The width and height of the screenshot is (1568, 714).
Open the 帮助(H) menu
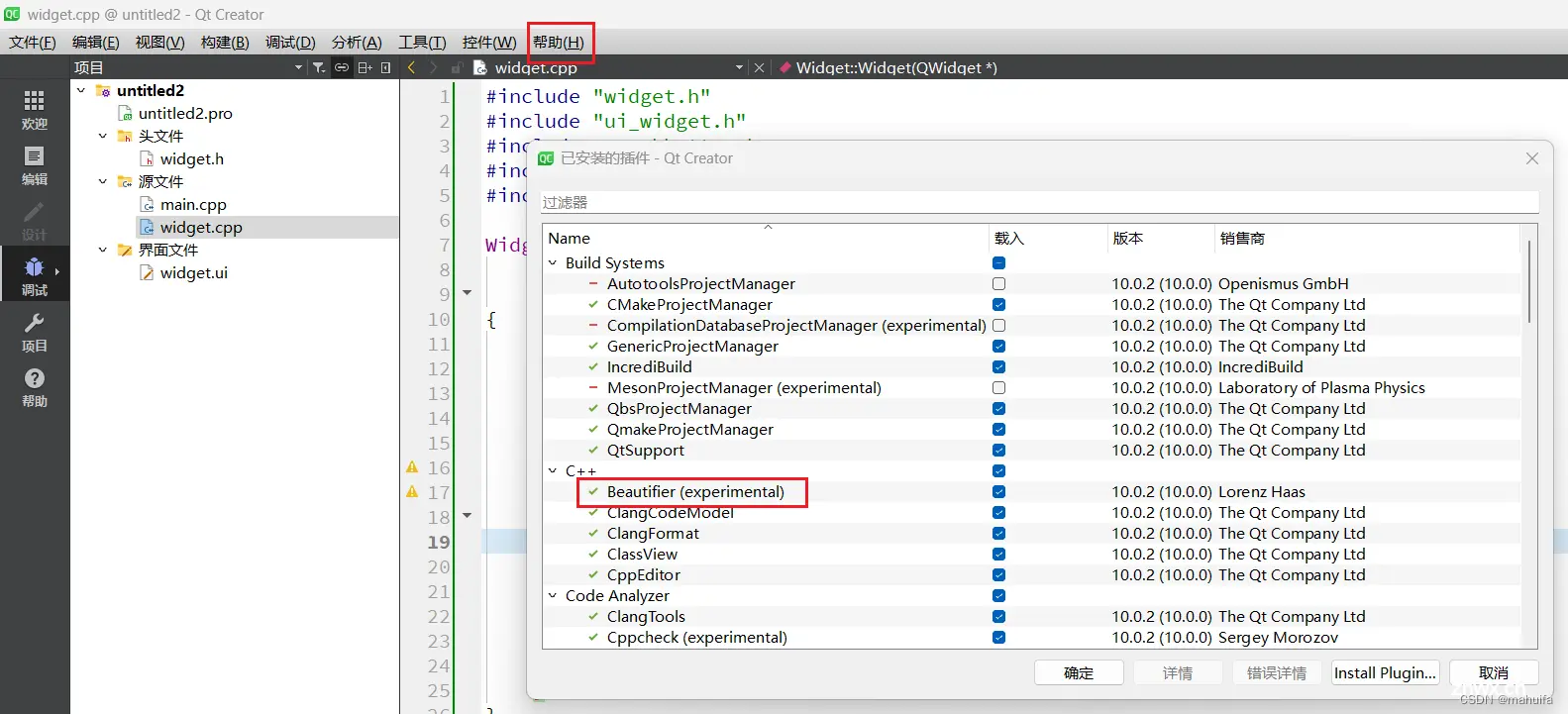click(559, 42)
